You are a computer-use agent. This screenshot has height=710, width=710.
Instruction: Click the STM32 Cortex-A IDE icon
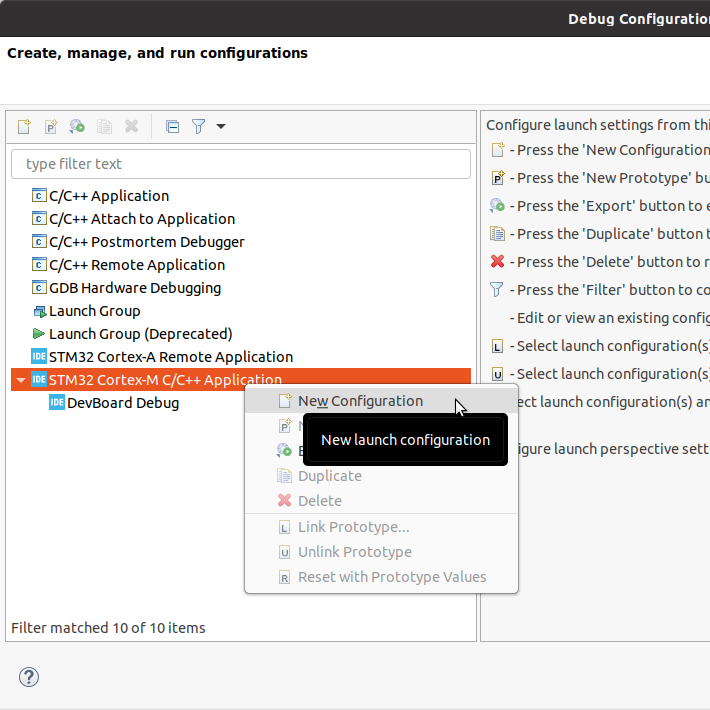[x=39, y=356]
